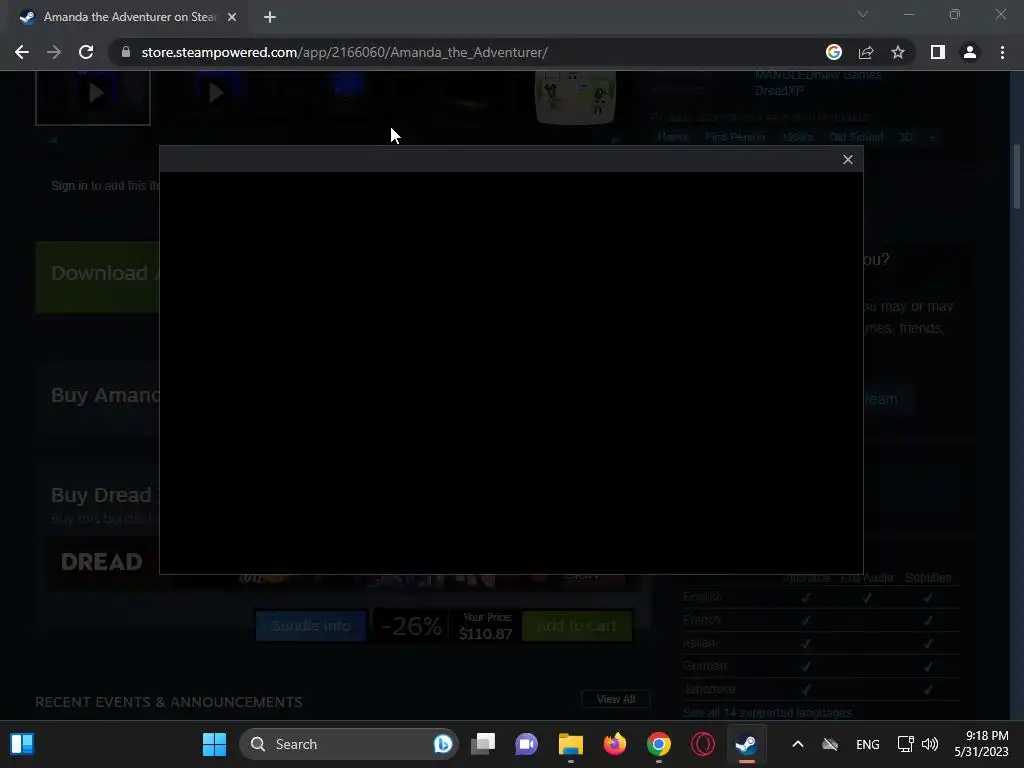Show hidden system tray icons
The image size is (1024, 768).
click(797, 744)
